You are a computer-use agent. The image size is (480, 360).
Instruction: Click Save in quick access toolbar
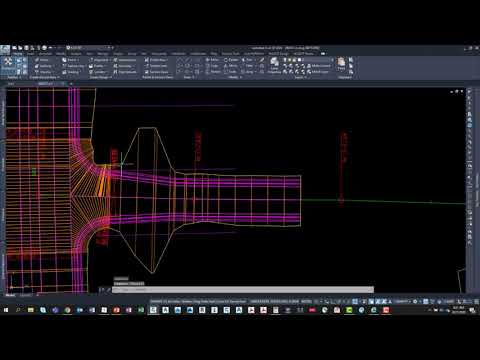(26, 48)
